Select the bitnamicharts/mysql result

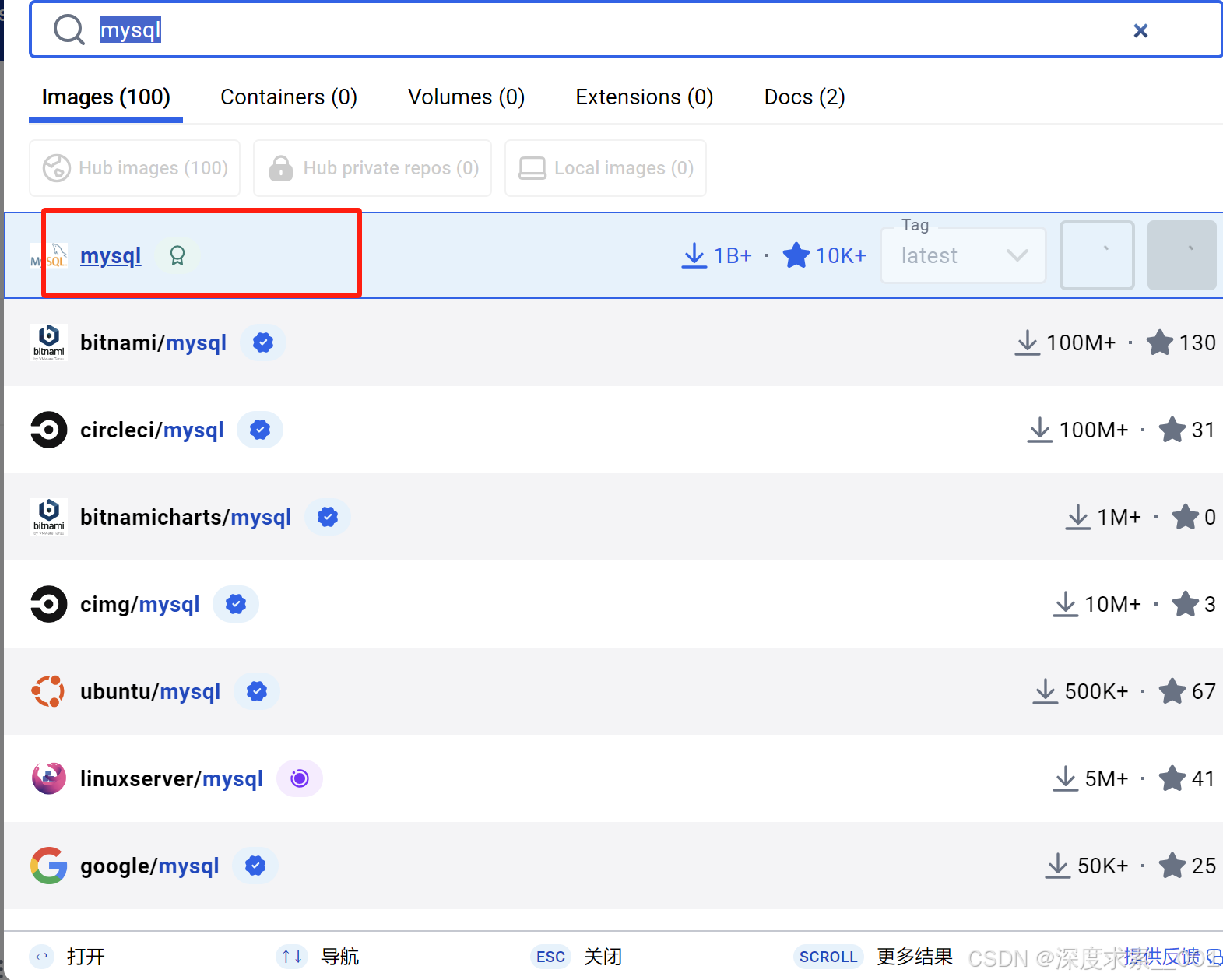[613, 517]
